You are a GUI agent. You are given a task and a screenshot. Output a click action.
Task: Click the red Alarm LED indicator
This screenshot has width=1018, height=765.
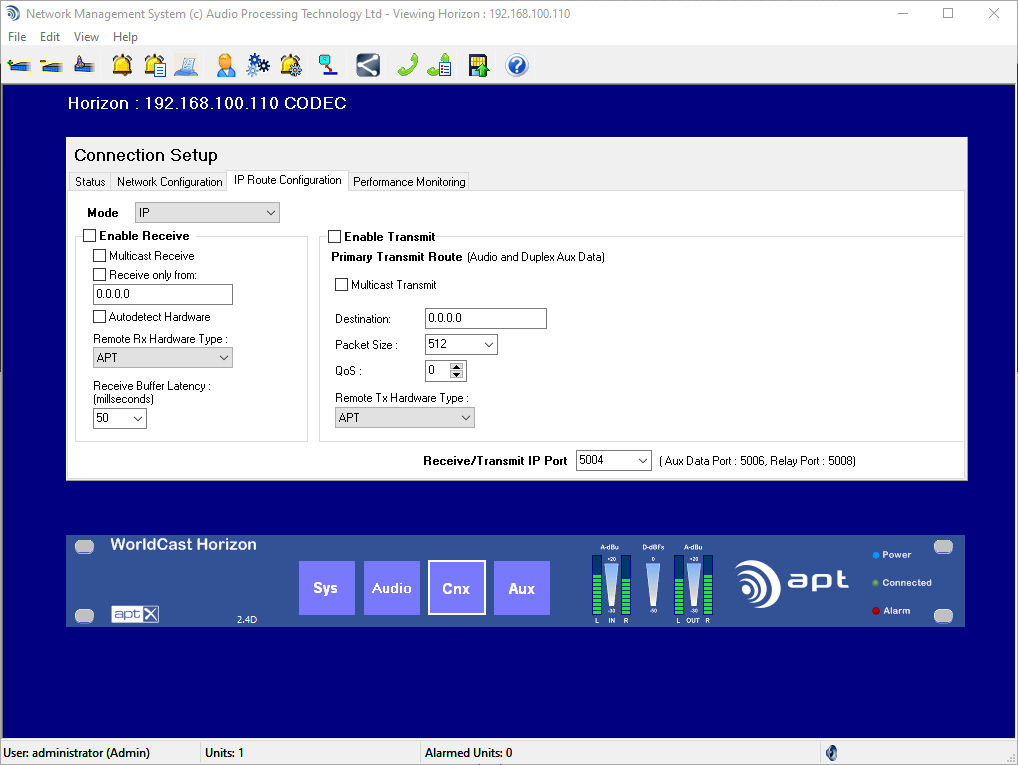[876, 610]
